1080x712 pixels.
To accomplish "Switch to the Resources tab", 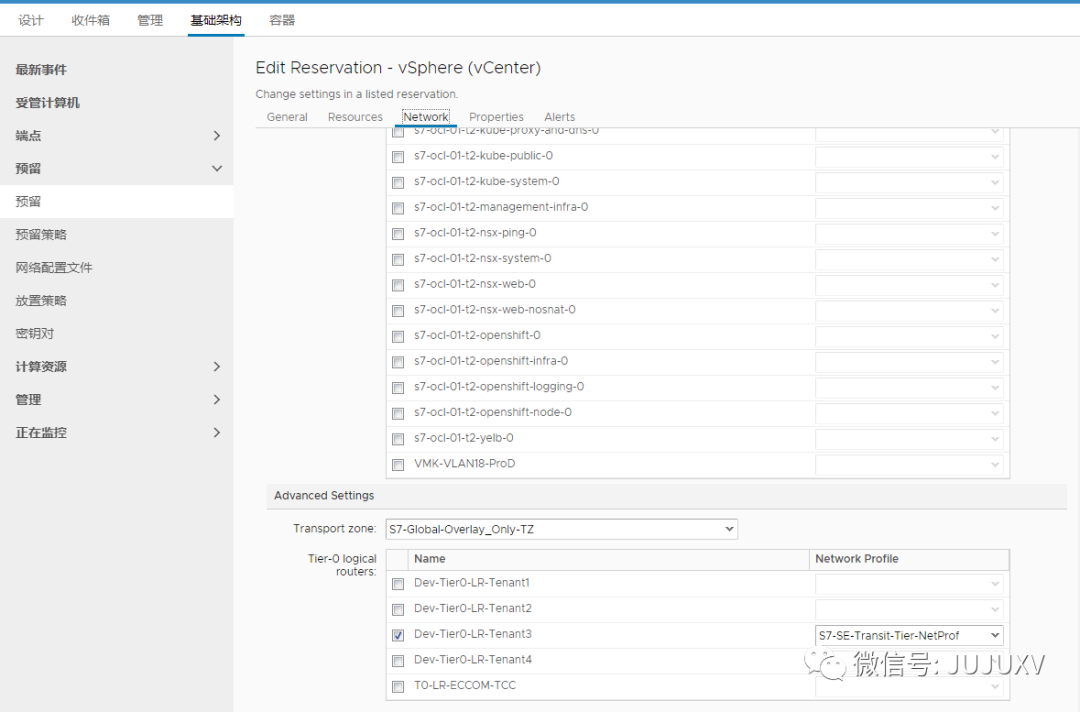I will point(355,117).
